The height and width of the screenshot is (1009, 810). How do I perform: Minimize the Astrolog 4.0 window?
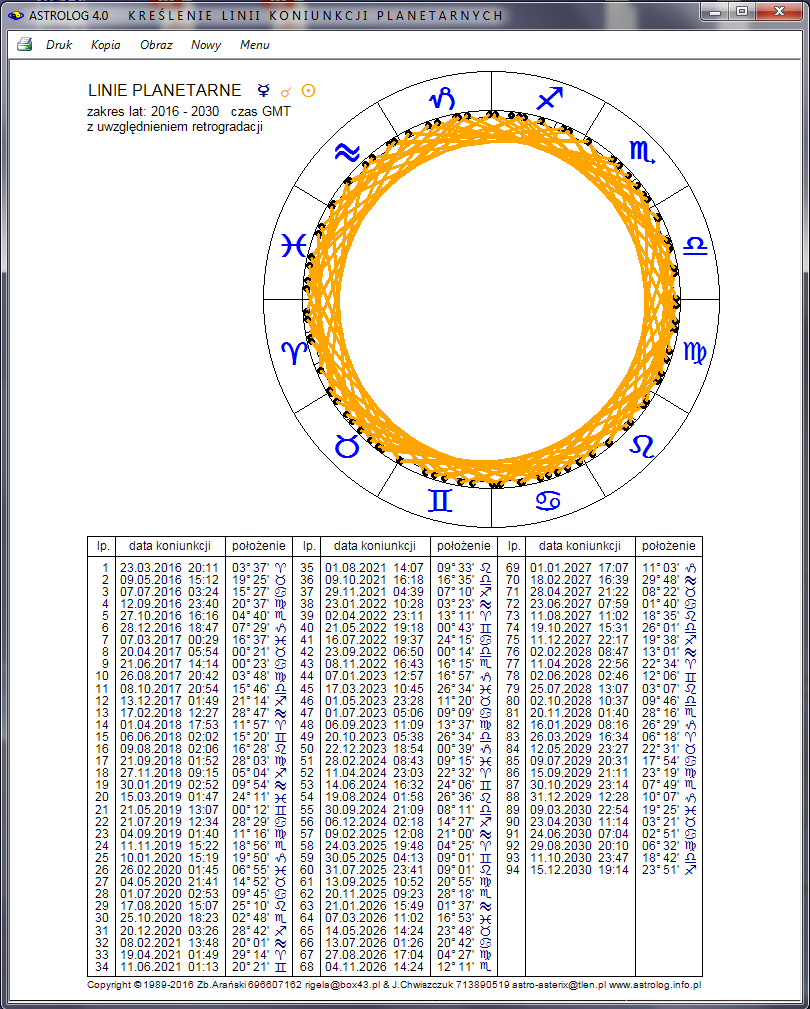(713, 12)
